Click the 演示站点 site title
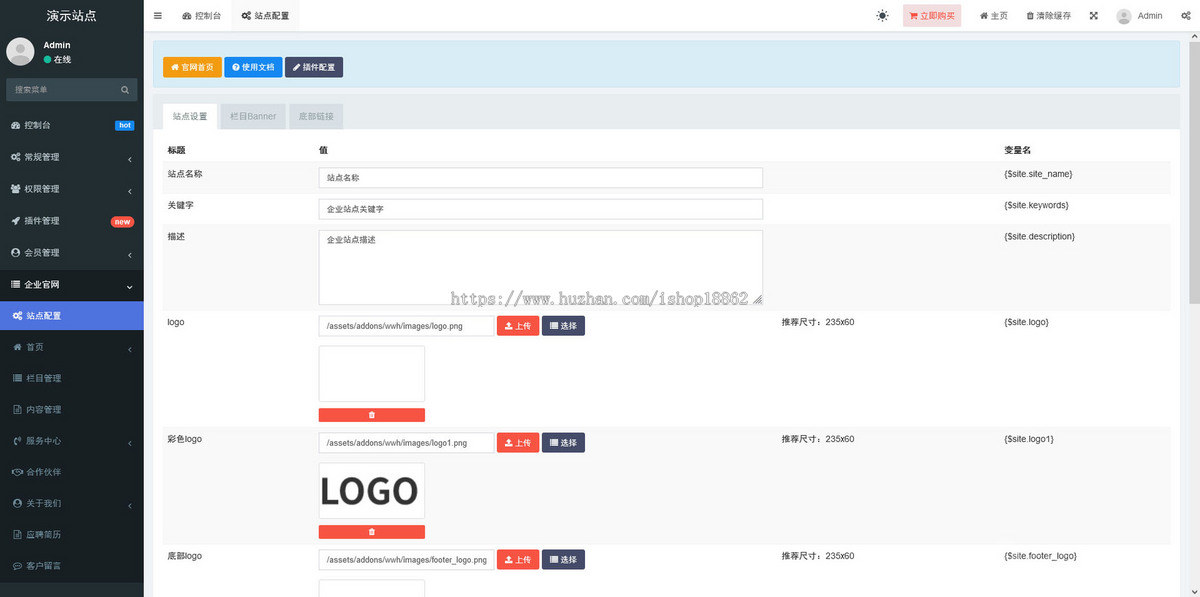Viewport: 1200px width, 597px height. [x=72, y=16]
